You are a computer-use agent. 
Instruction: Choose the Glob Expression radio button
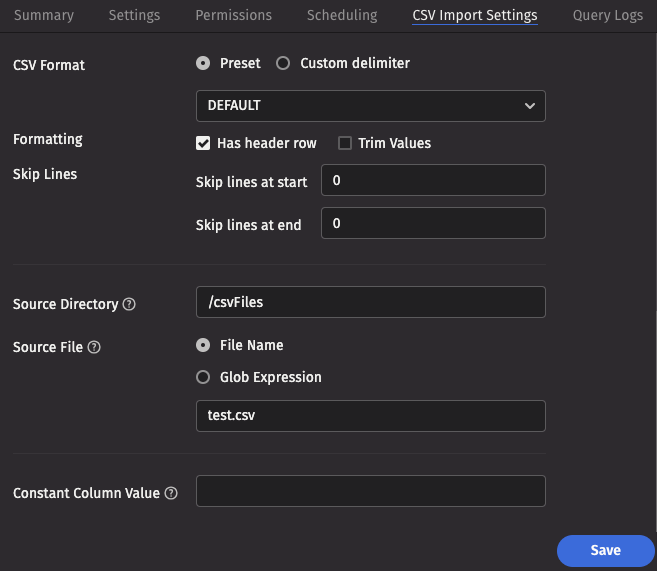pos(203,377)
